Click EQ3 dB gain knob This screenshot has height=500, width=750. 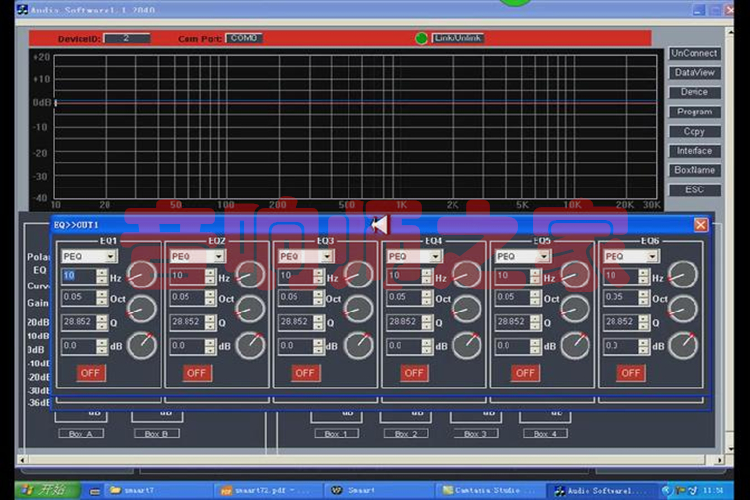(359, 345)
